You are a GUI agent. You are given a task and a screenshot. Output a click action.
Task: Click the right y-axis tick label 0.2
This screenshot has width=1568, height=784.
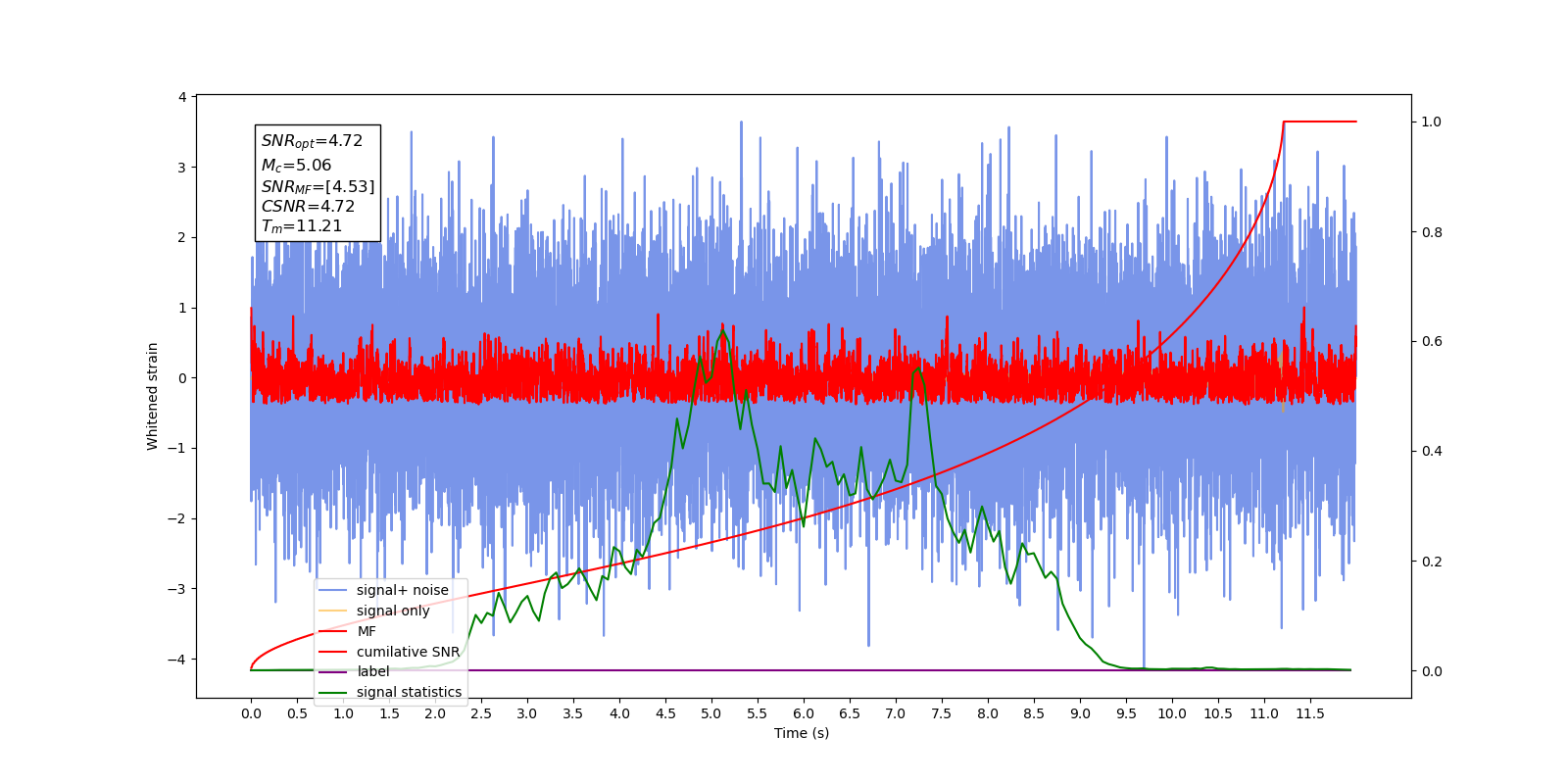[1432, 562]
